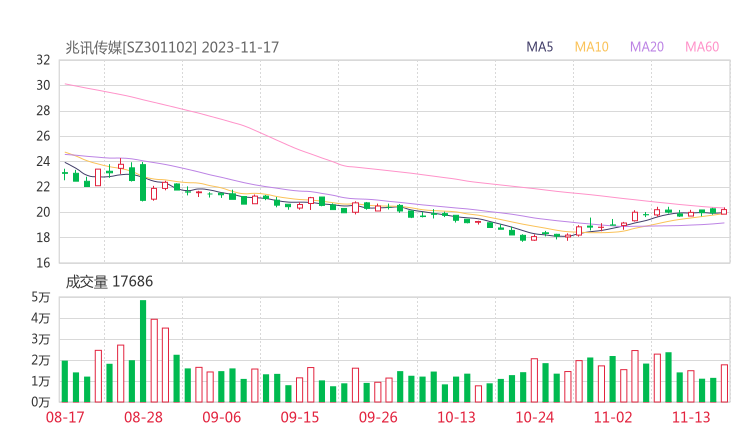Image resolution: width=740 pixels, height=440 pixels.
Task: Click the 11-02 date label
Action: coord(613,417)
